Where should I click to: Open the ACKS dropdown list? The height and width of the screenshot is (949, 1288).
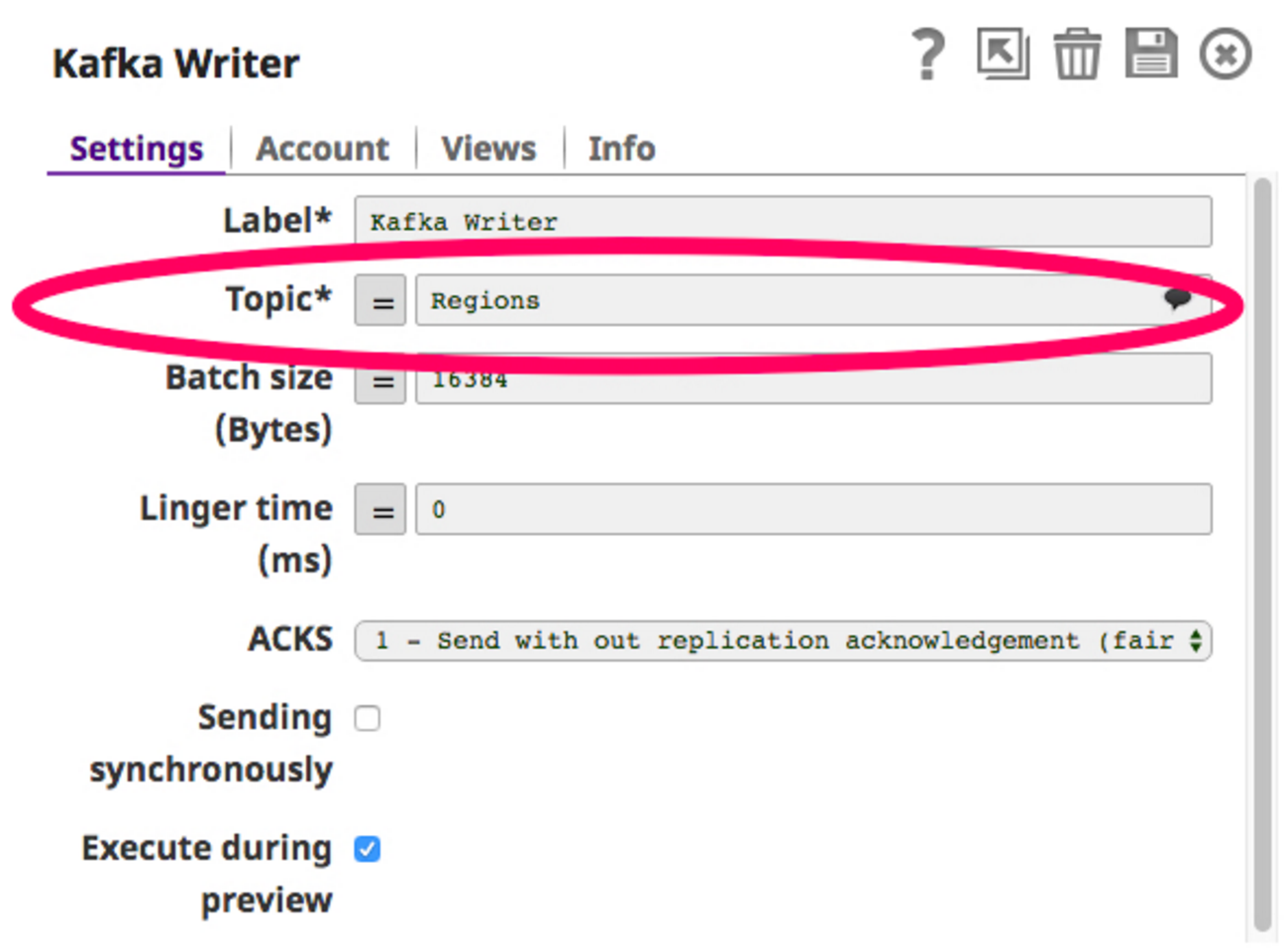[x=783, y=641]
